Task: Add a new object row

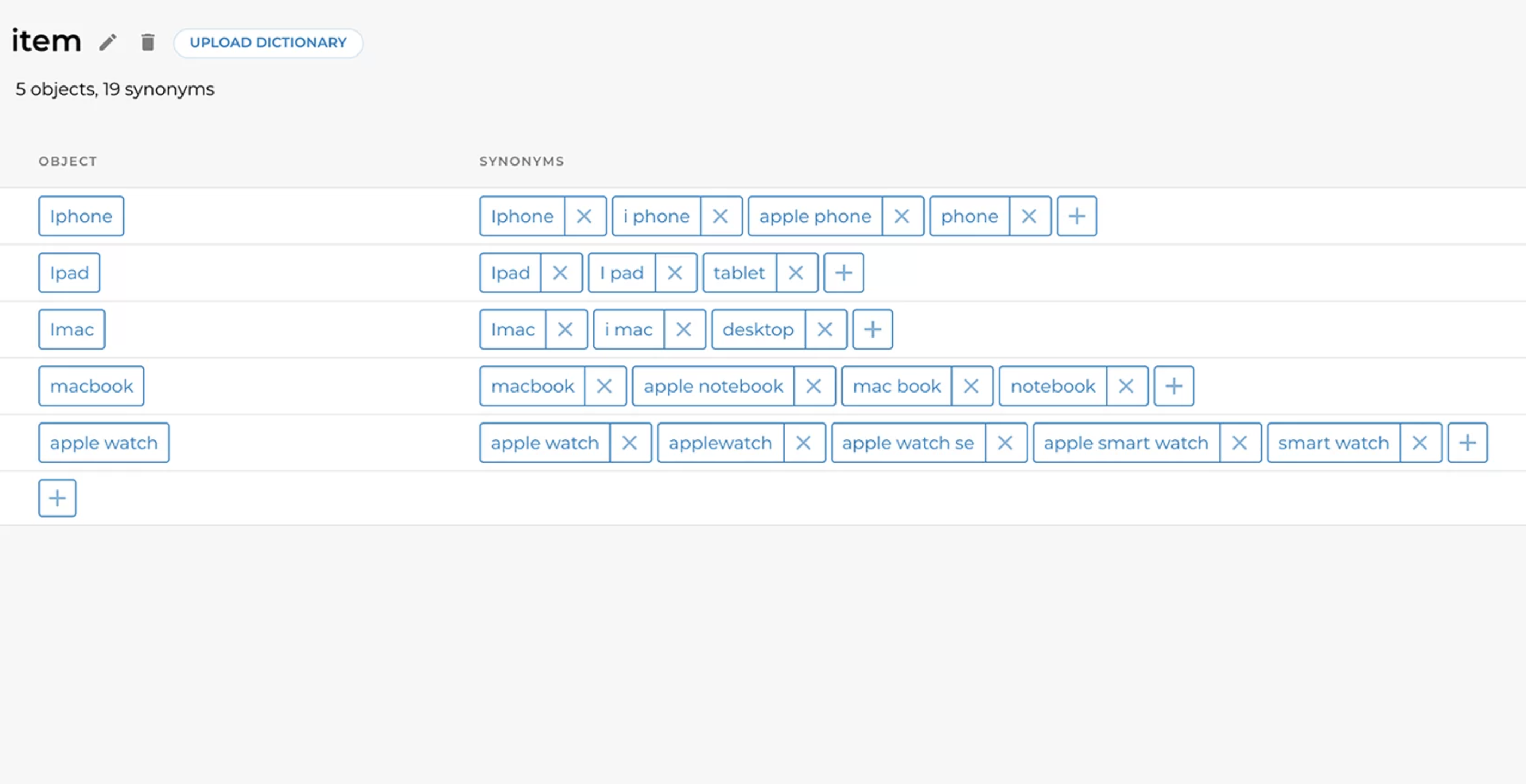Action: [58, 498]
